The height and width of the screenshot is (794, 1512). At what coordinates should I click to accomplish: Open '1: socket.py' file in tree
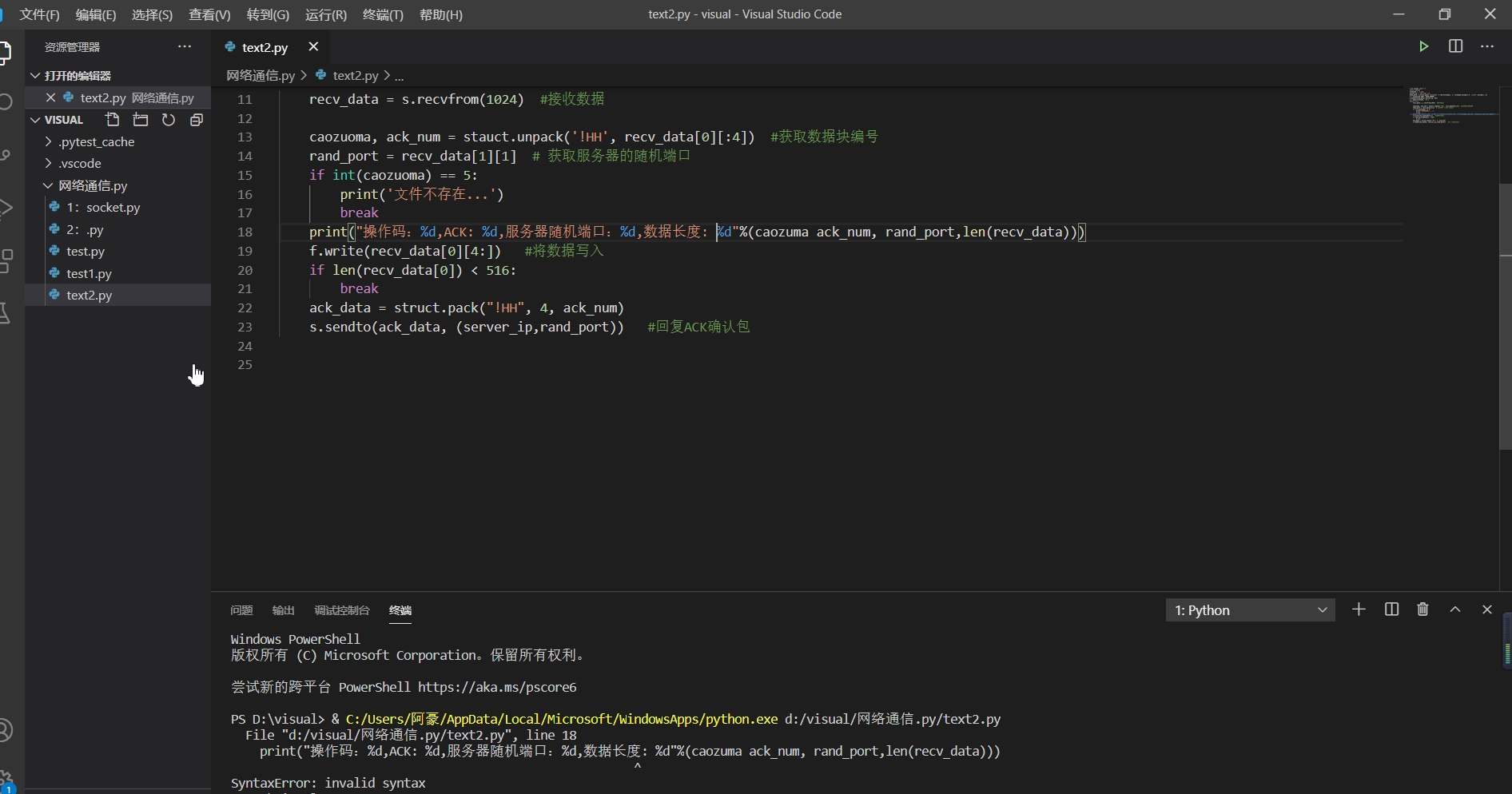point(118,207)
